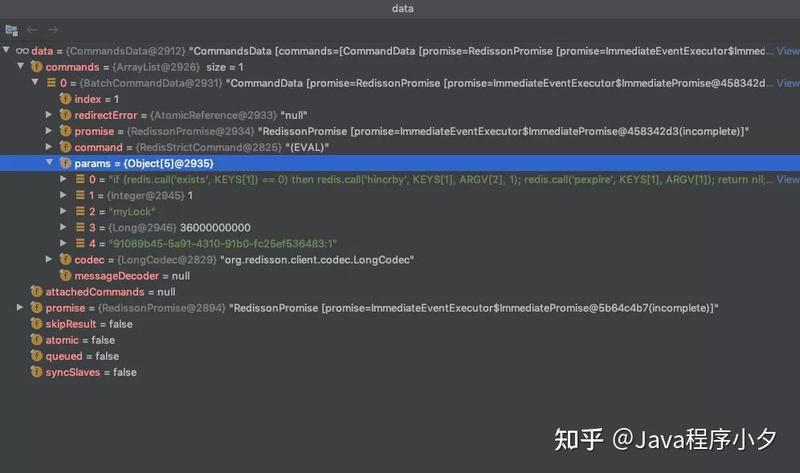Open View link for the Lua script param

(x=788, y=179)
